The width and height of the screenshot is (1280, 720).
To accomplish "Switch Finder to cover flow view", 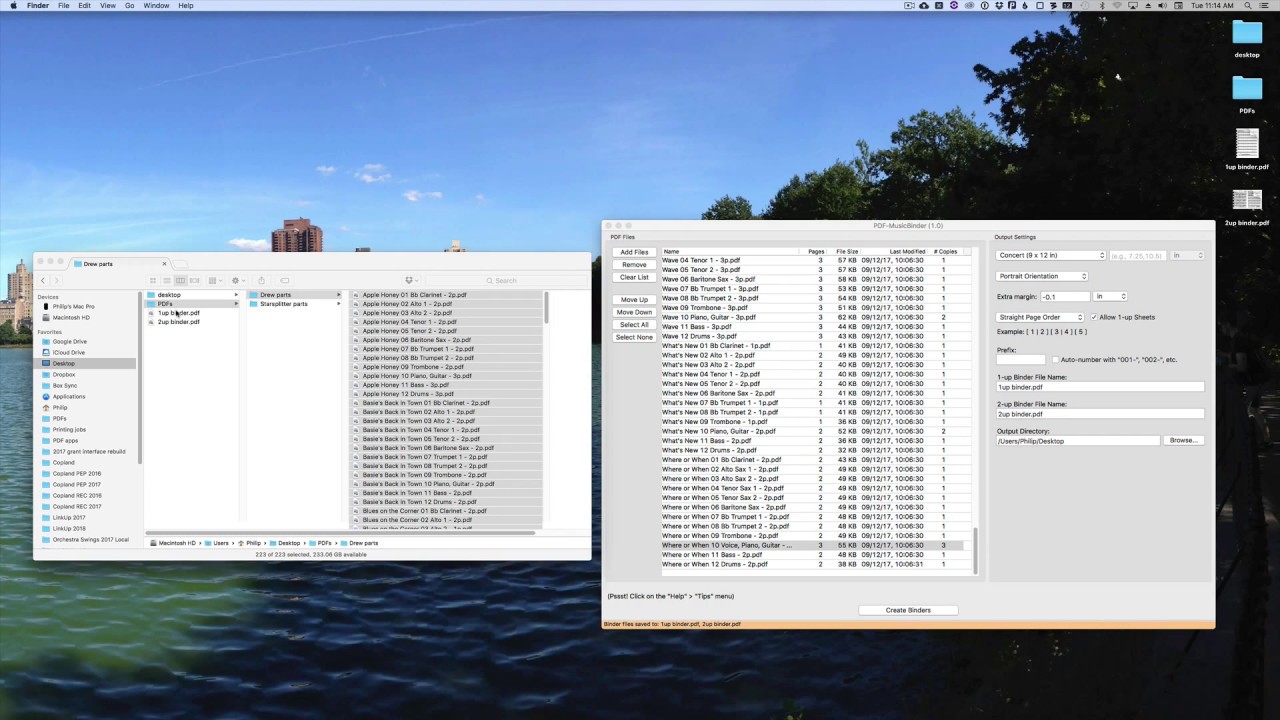I will pyautogui.click(x=194, y=280).
